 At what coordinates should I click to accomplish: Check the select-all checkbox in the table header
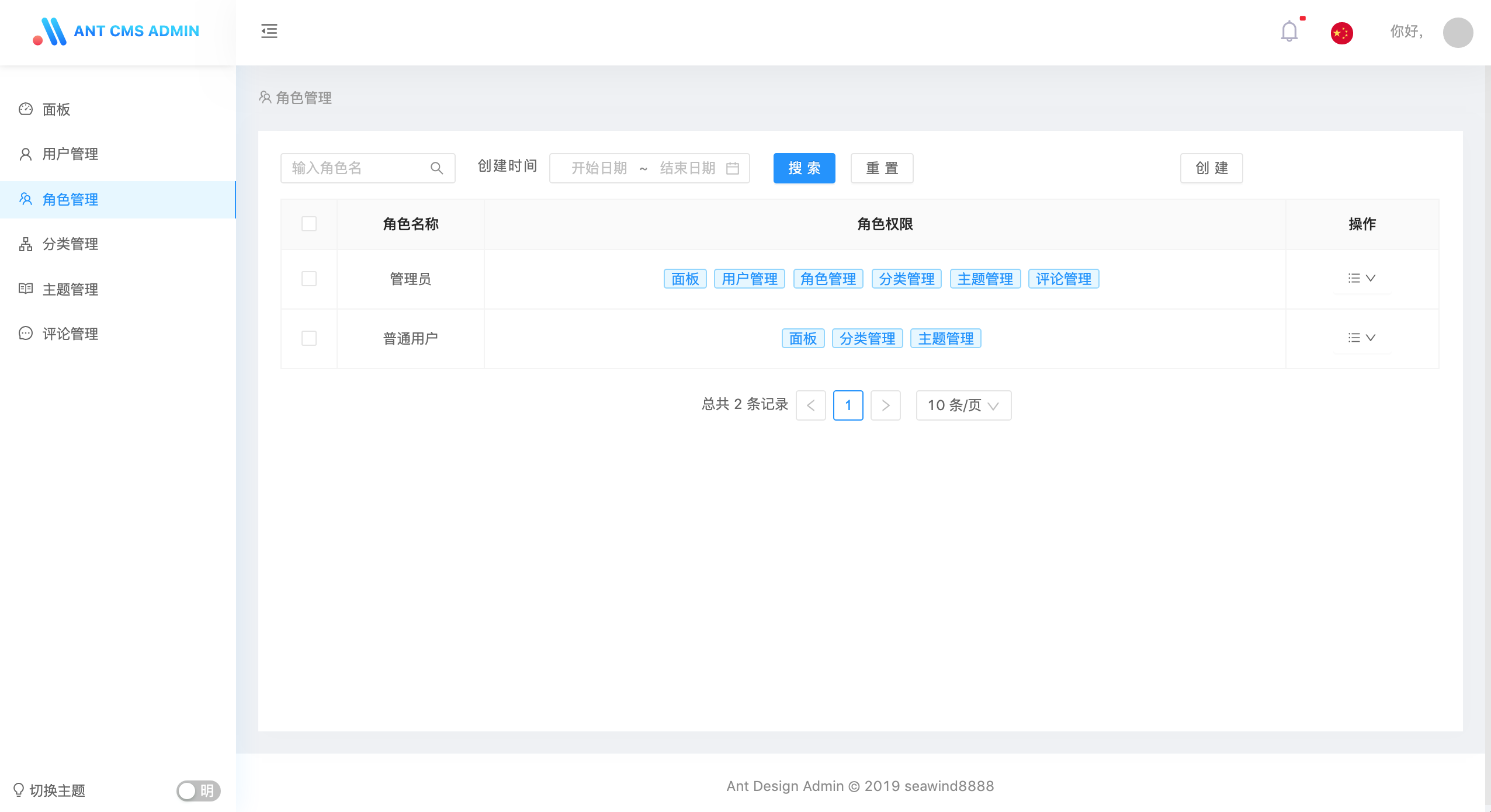[309, 224]
